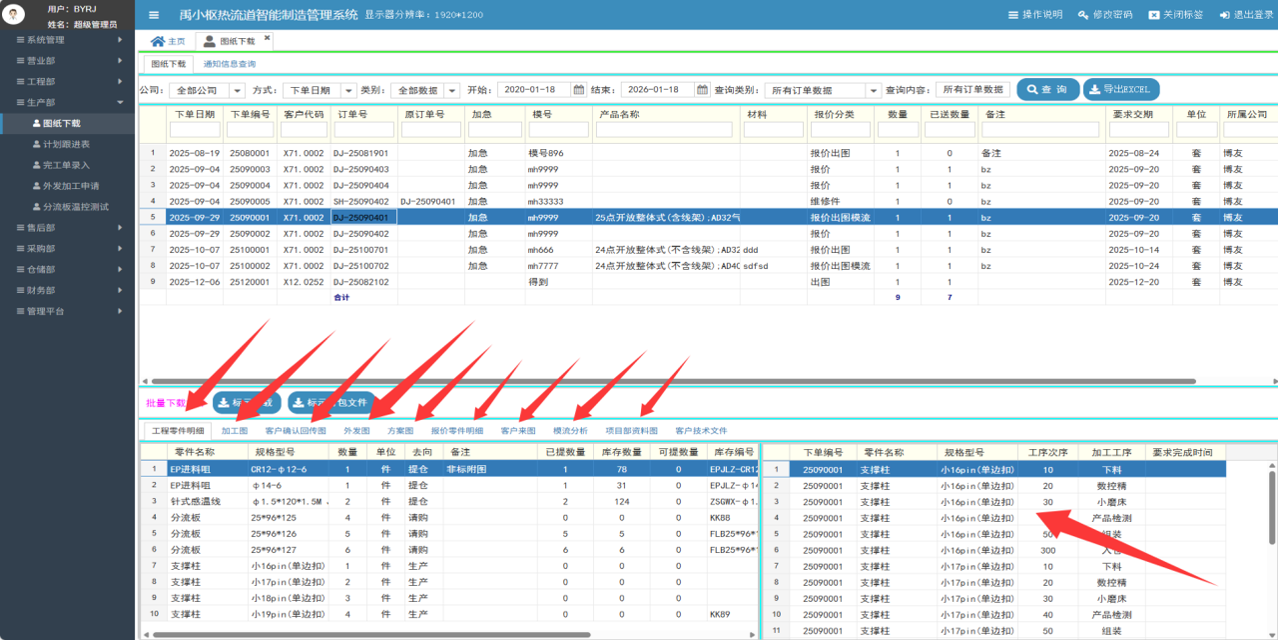Open the 主页 home tab icon
Image resolution: width=1278 pixels, height=641 pixels.
(x=157, y=42)
